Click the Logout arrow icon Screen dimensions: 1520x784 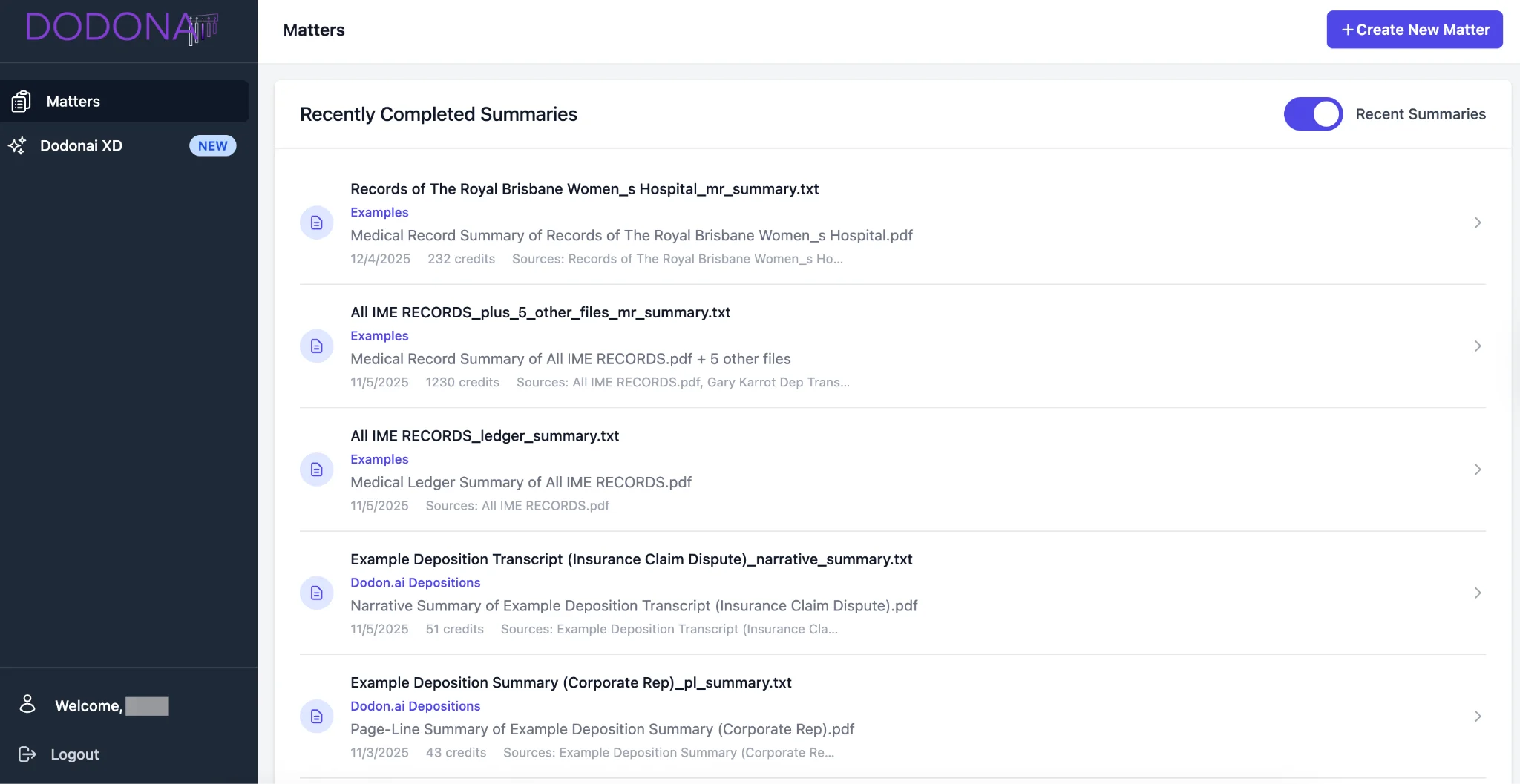pos(27,754)
